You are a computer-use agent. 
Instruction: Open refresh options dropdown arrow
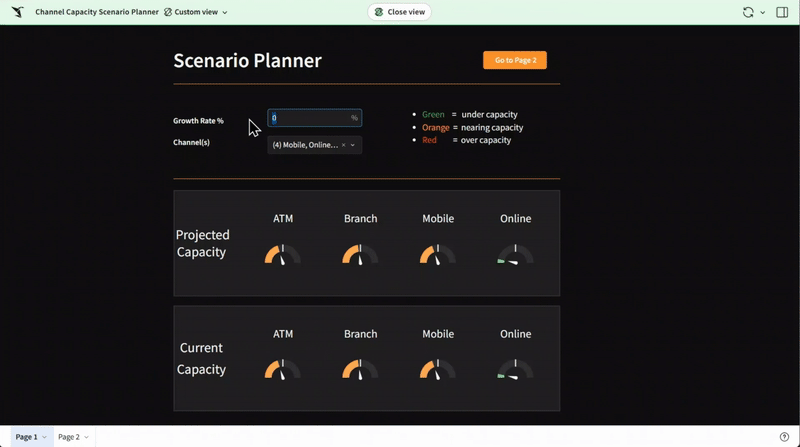[x=763, y=13]
